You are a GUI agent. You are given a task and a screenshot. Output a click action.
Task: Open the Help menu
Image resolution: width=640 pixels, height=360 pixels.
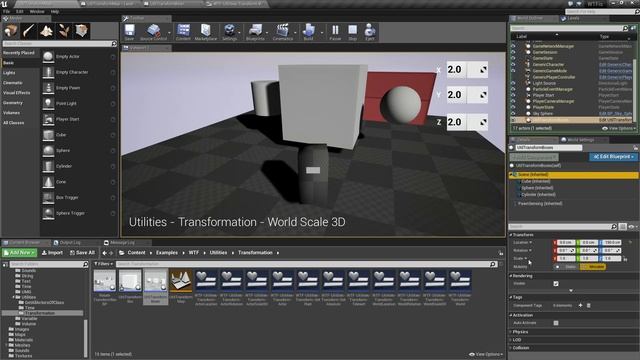pyautogui.click(x=55, y=11)
